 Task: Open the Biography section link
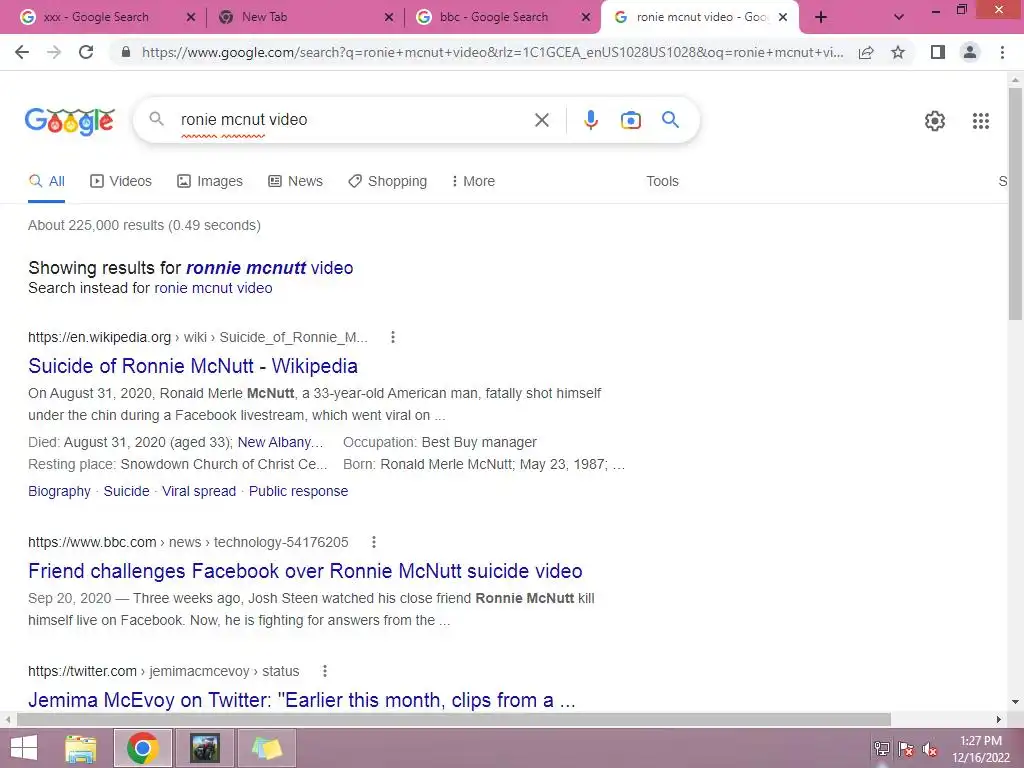click(x=59, y=492)
